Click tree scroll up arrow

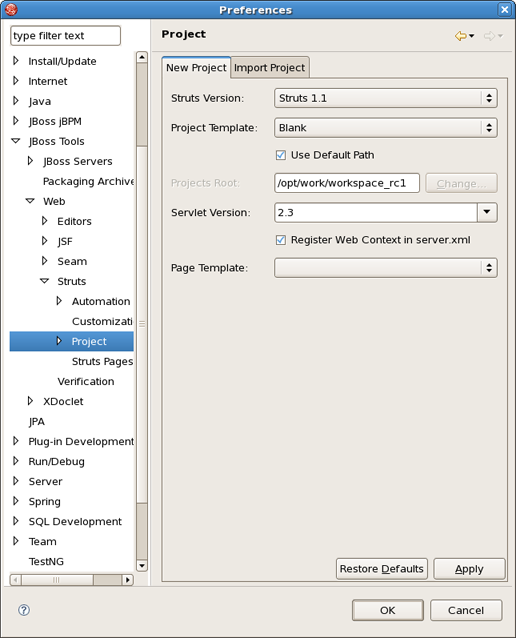(x=142, y=57)
